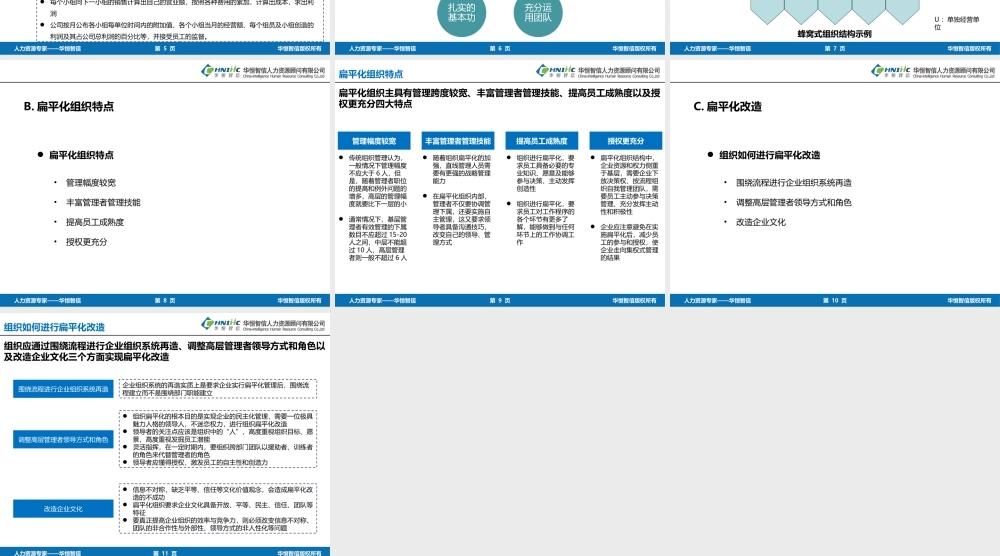Click sub-bullet 授权更充分 on slide 8
The image size is (1000, 556).
click(x=86, y=242)
